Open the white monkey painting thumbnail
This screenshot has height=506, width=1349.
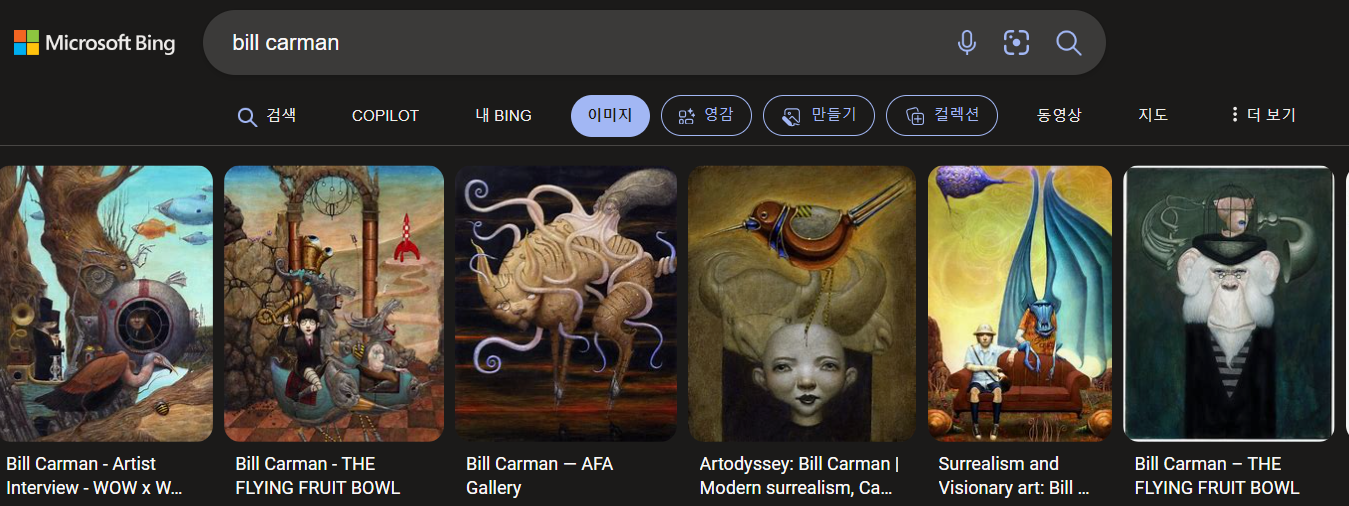[1229, 303]
